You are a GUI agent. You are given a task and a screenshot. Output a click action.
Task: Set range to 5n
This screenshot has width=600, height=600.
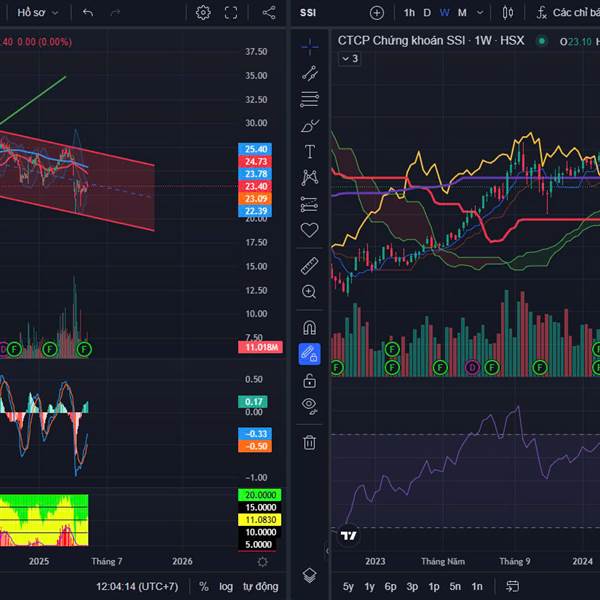(455, 586)
